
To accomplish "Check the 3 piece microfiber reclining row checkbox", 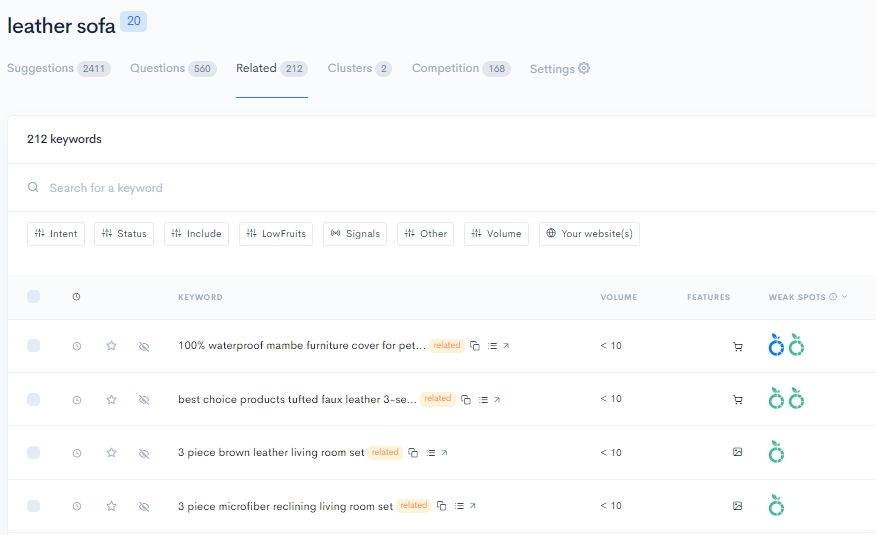I will coord(34,506).
